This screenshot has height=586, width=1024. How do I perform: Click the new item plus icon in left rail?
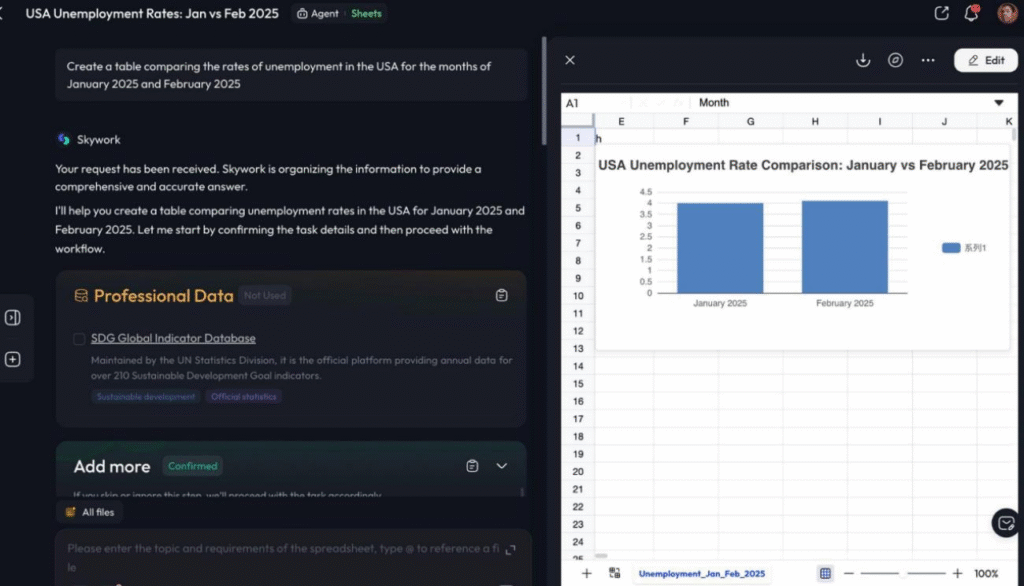[x=13, y=359]
